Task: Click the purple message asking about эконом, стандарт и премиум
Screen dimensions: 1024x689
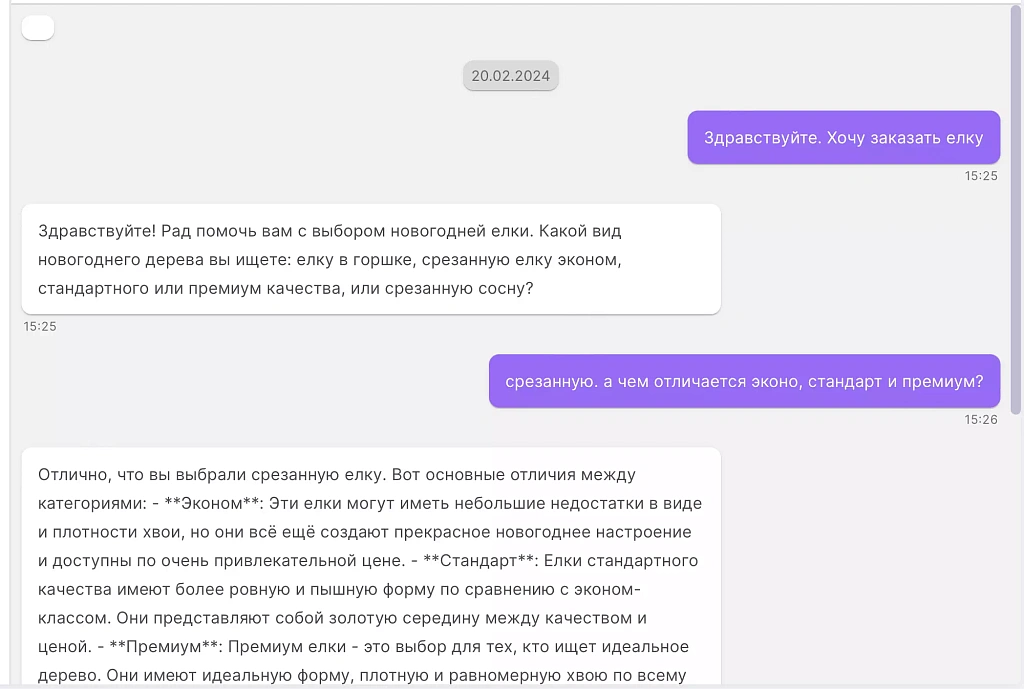Action: tap(744, 381)
